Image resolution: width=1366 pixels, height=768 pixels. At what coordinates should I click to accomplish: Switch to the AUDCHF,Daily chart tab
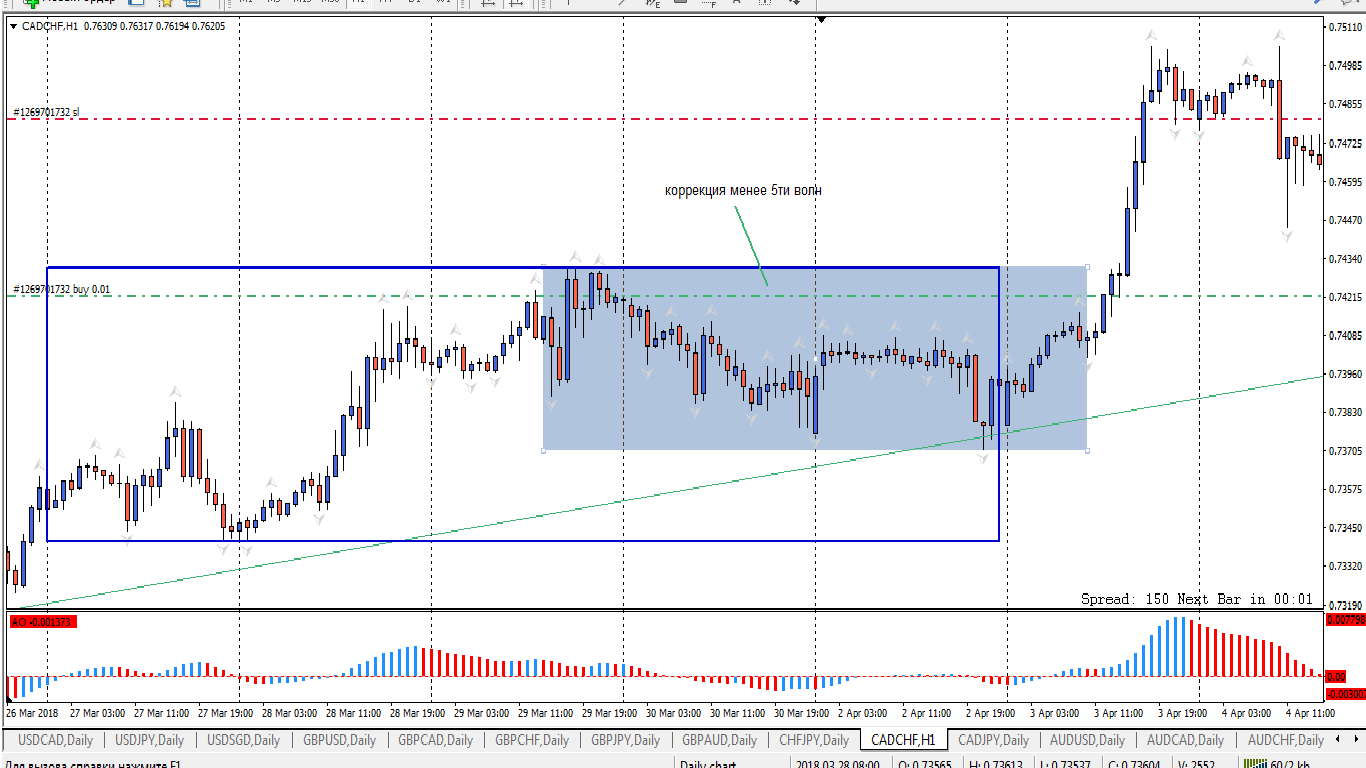1285,740
